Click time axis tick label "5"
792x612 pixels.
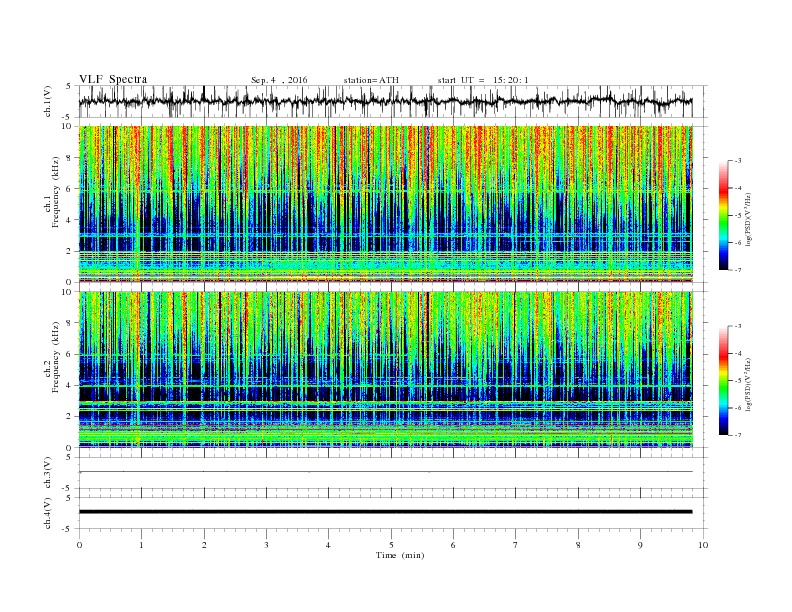391,545
